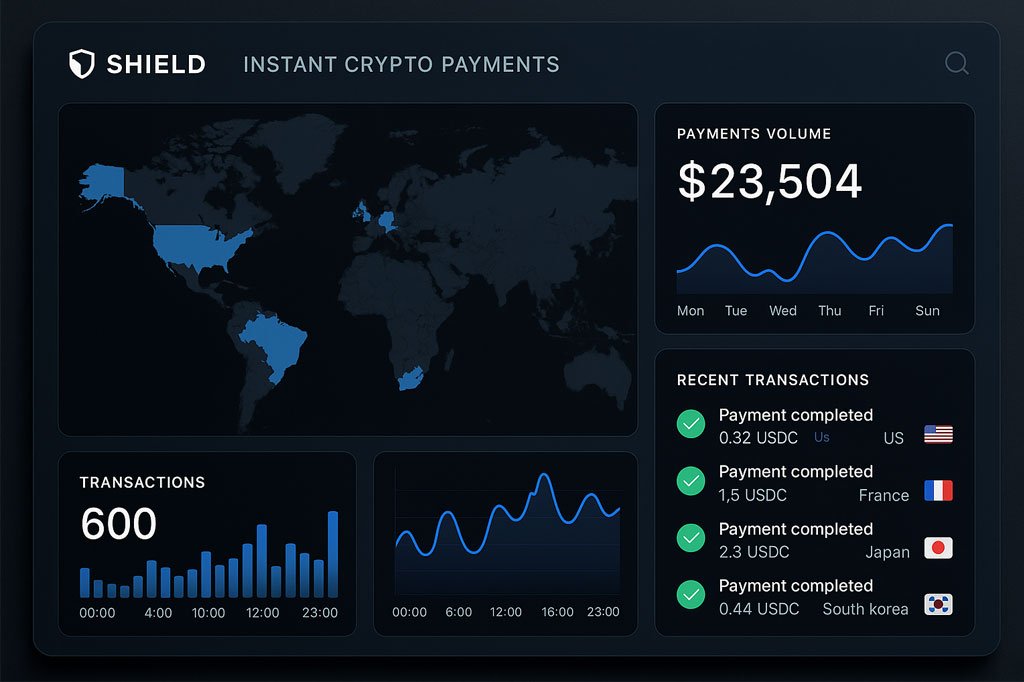Click the Instant Crypto Payments heading
Image resolution: width=1024 pixels, height=682 pixels.
point(401,65)
